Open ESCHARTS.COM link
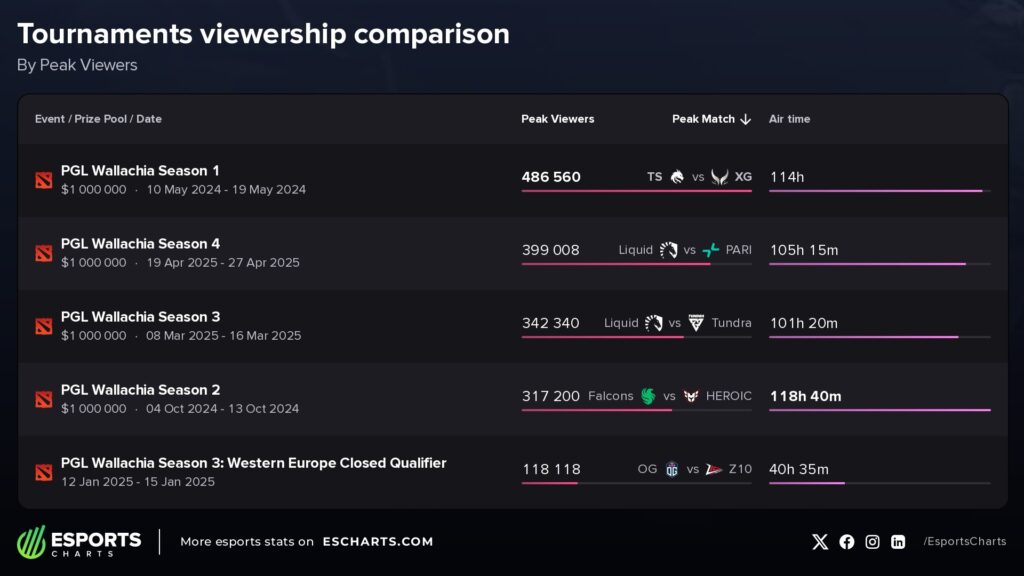Screen dimensions: 1024x576 point(377,541)
